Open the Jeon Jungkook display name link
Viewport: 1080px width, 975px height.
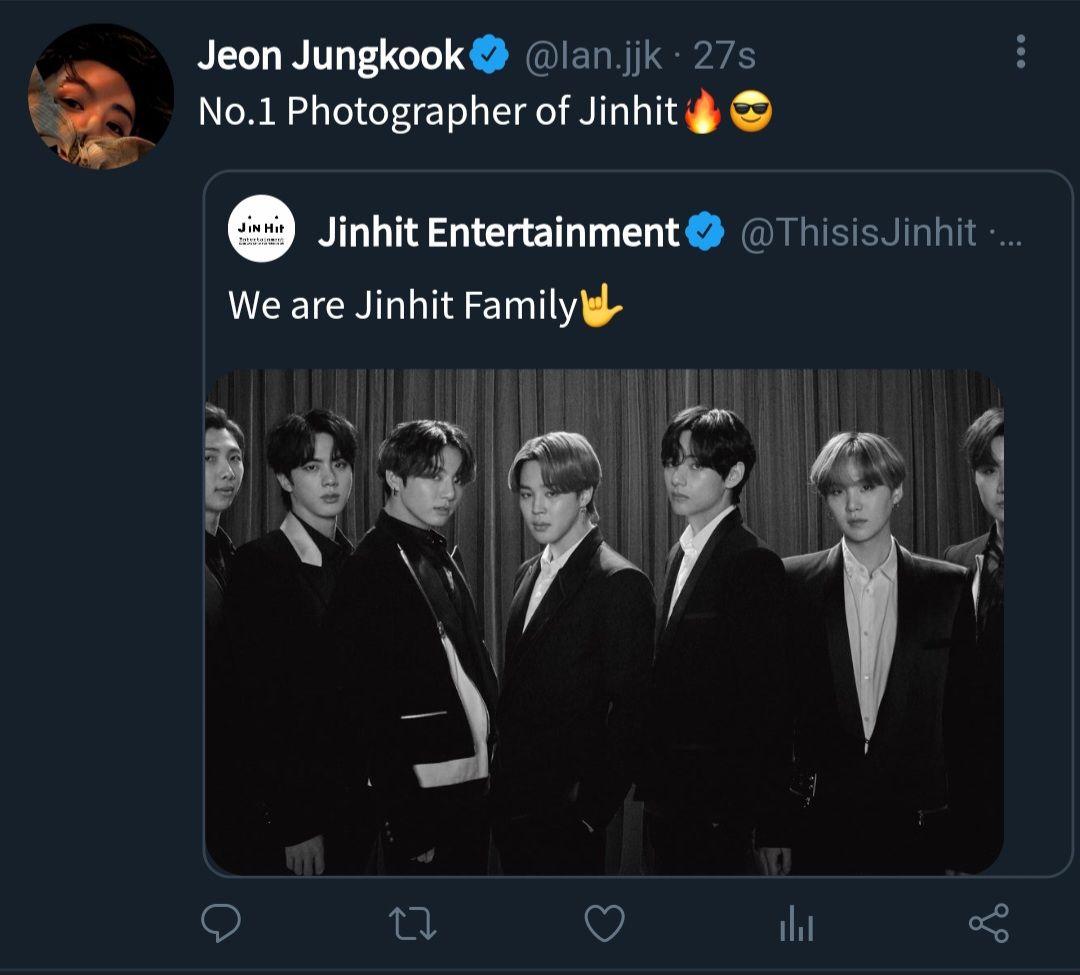pyautogui.click(x=331, y=56)
